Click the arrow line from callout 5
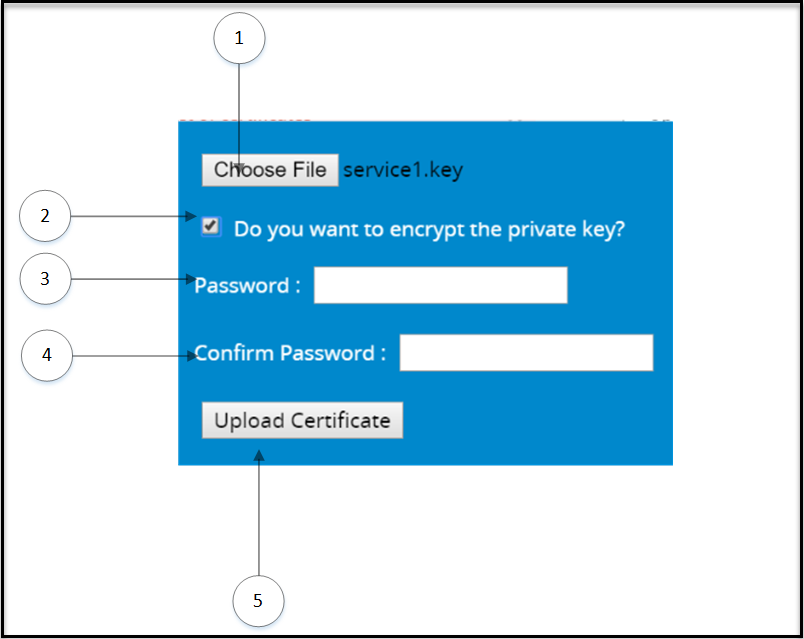The width and height of the screenshot is (804, 639). [x=259, y=520]
